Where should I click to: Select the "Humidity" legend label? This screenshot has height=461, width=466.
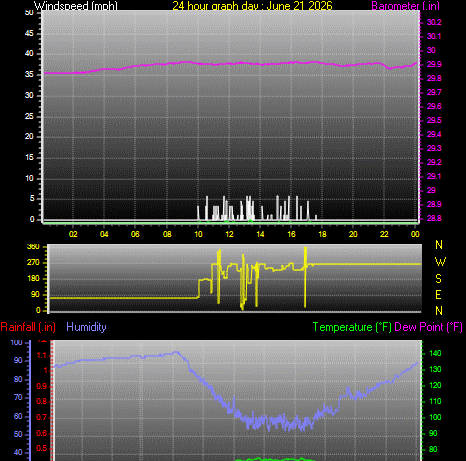point(86,327)
